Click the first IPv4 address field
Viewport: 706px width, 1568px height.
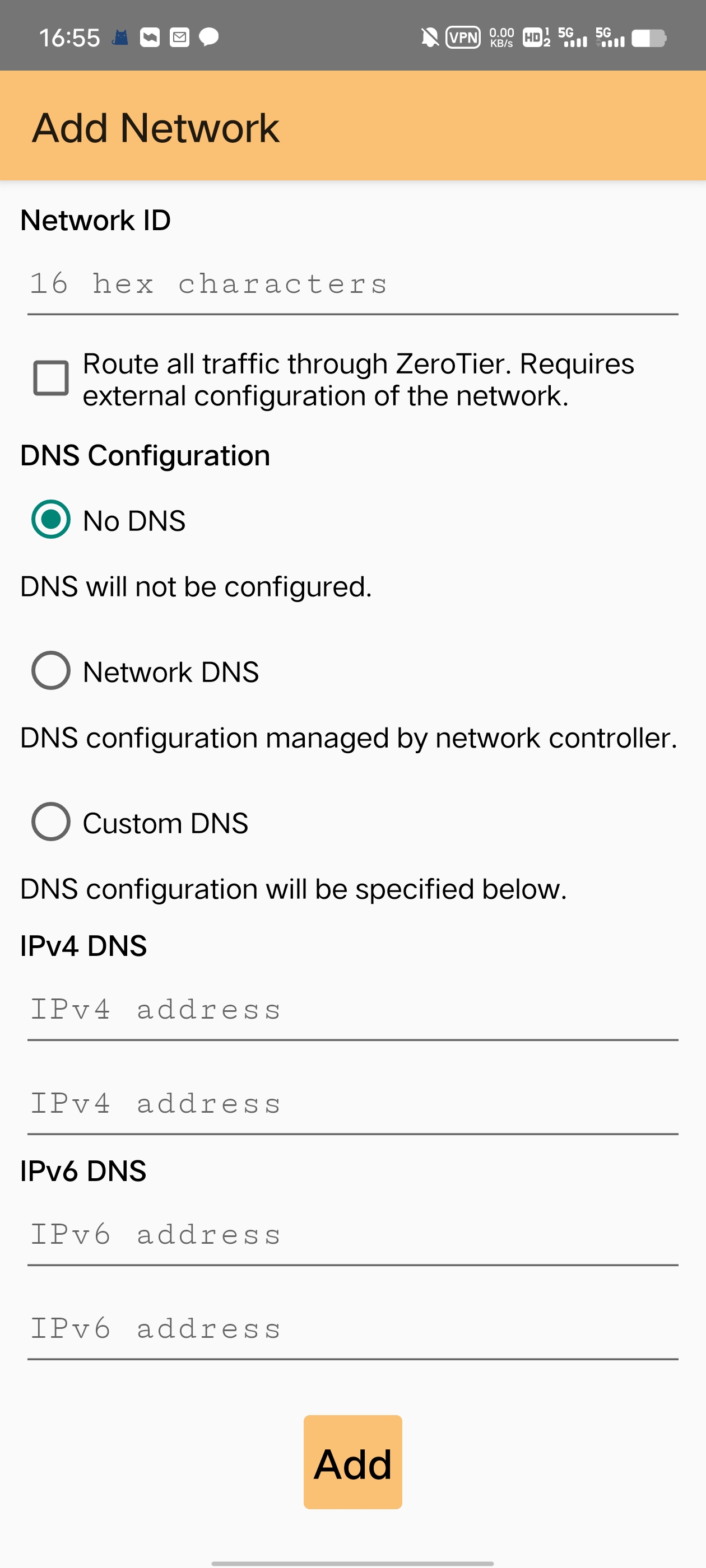352,1010
